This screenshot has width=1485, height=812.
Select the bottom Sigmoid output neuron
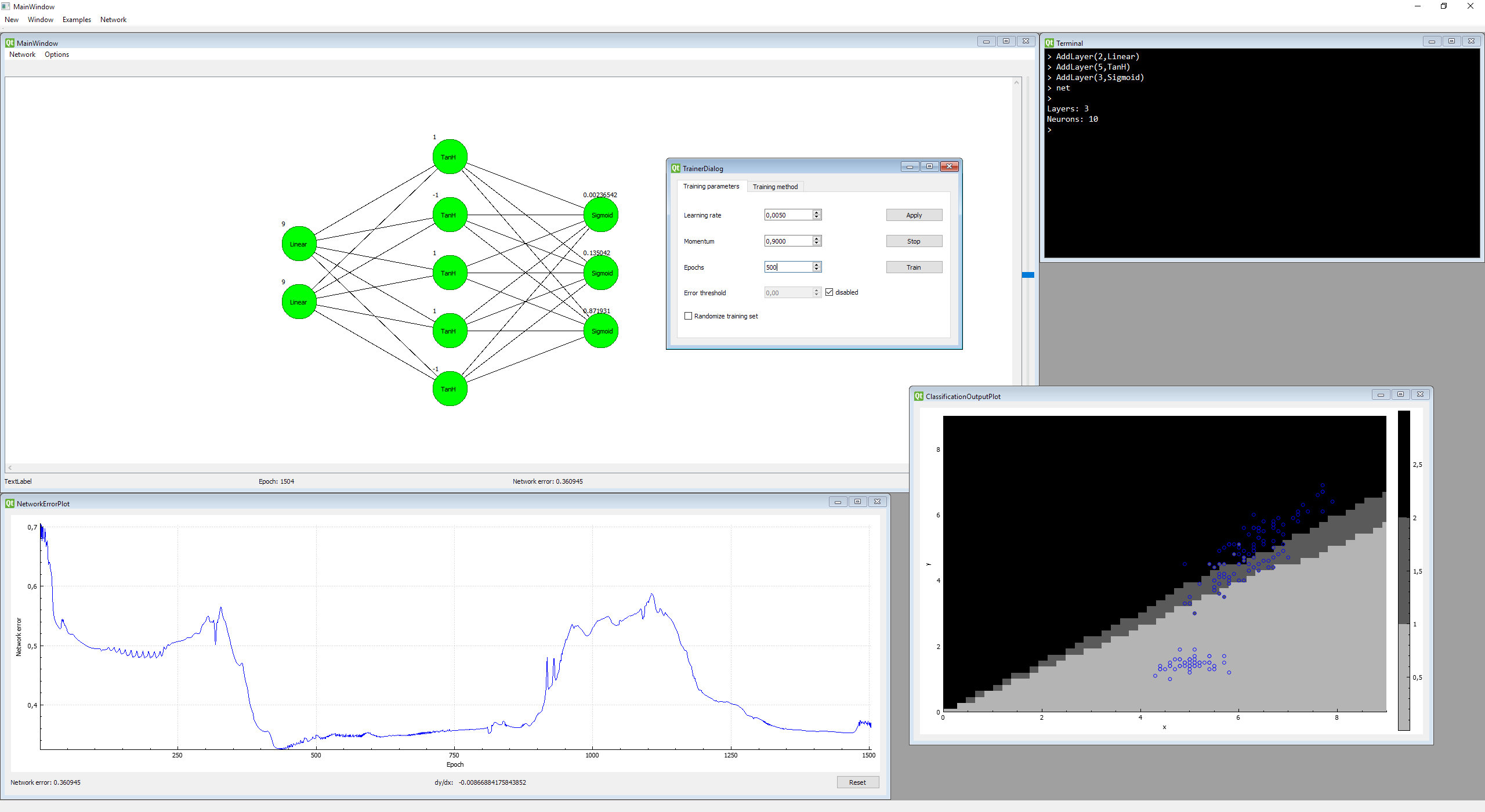pos(601,331)
